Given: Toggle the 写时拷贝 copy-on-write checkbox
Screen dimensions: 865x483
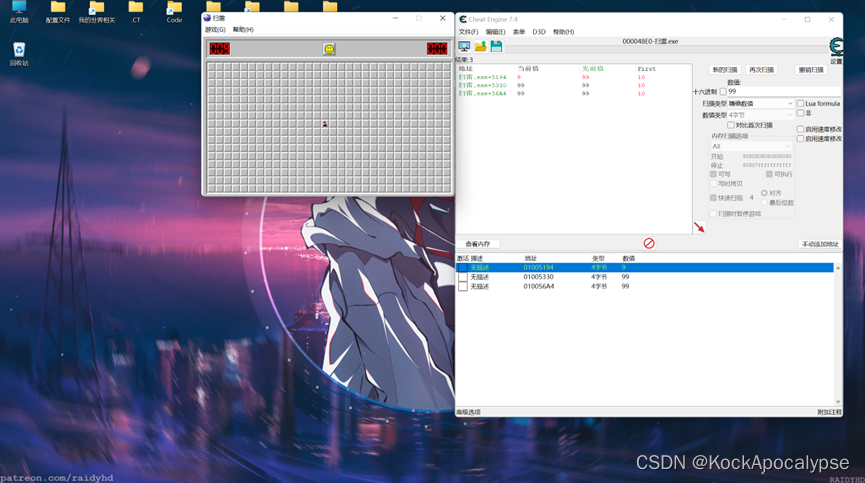Looking at the screenshot, I should [713, 184].
